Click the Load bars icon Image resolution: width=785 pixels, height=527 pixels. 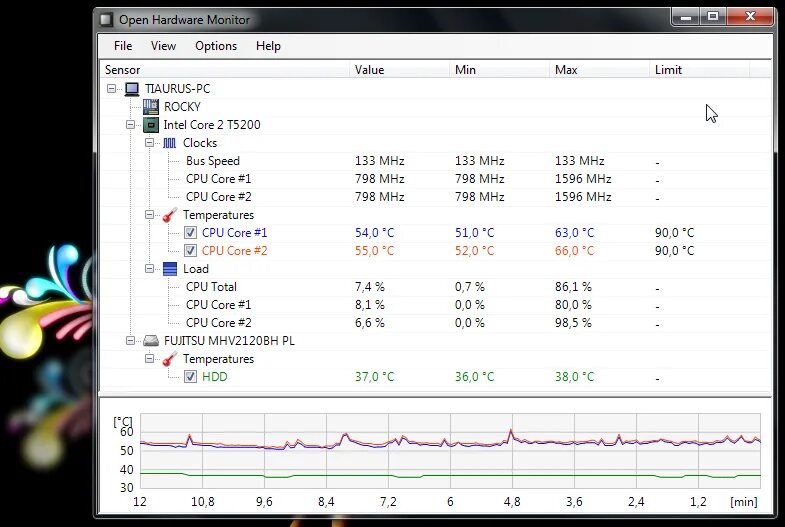(x=170, y=269)
